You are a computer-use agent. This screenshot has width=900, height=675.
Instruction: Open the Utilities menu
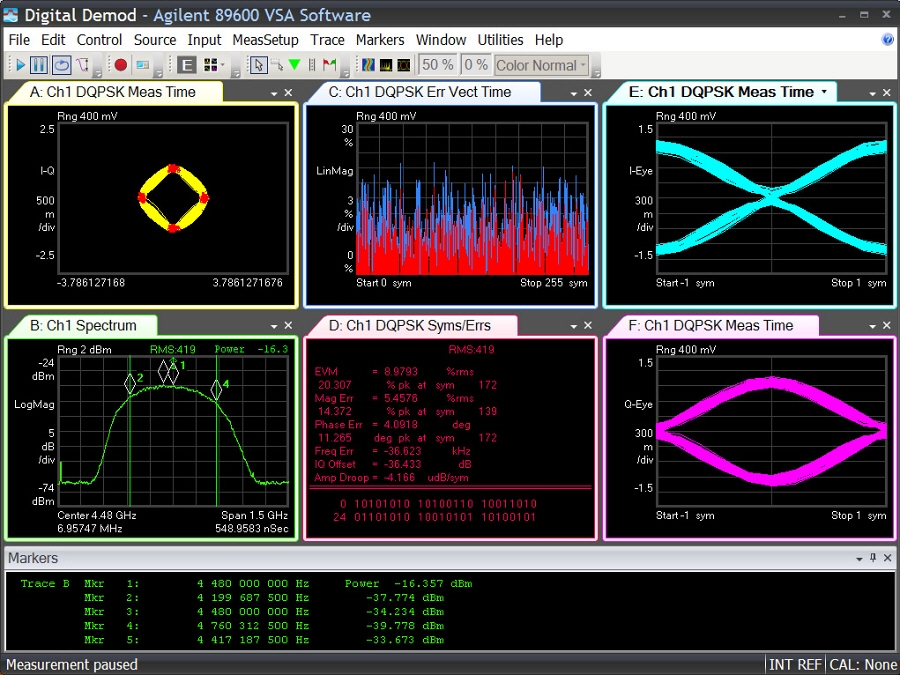click(x=501, y=40)
